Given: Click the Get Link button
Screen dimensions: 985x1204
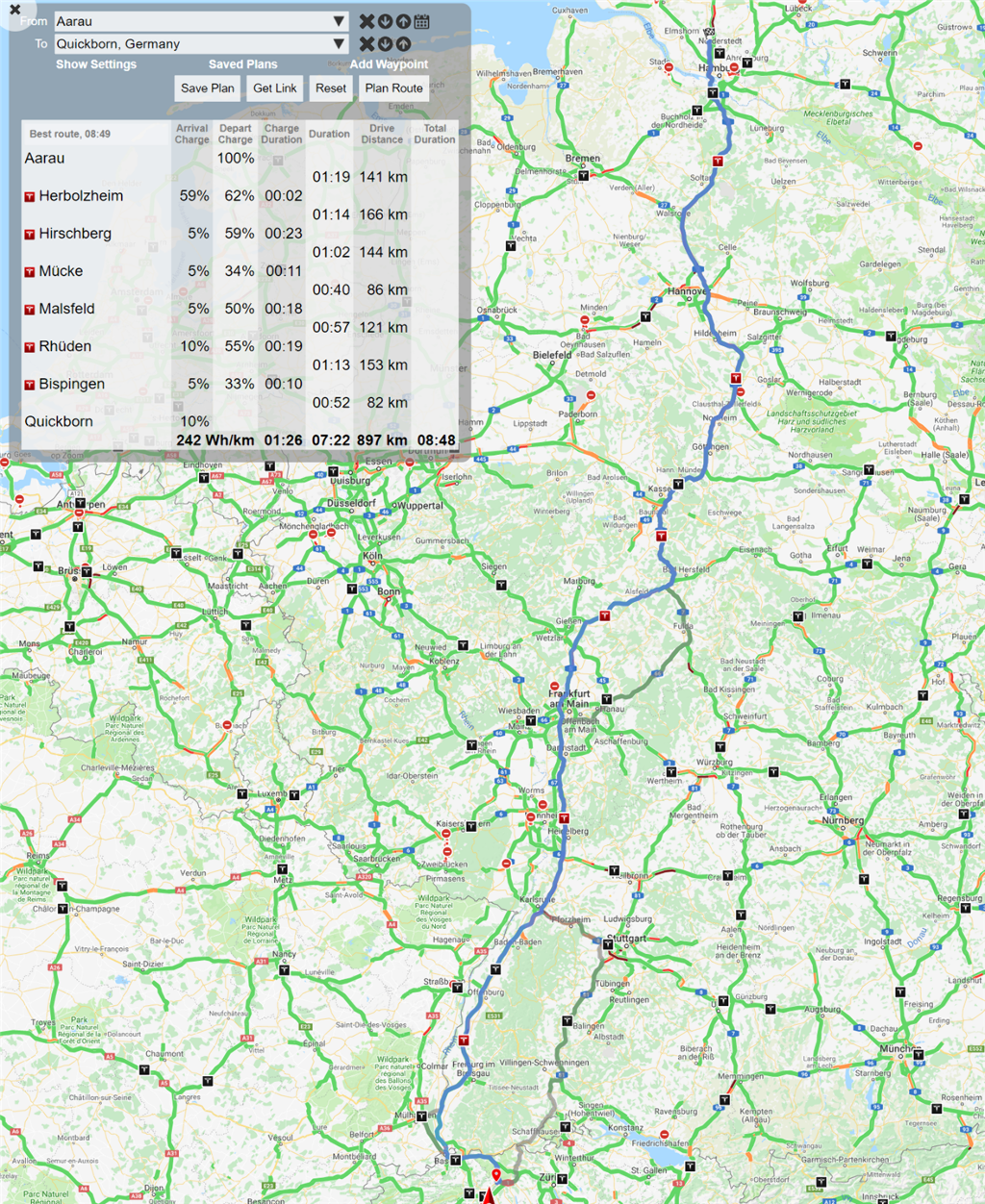Looking at the screenshot, I should coord(274,88).
